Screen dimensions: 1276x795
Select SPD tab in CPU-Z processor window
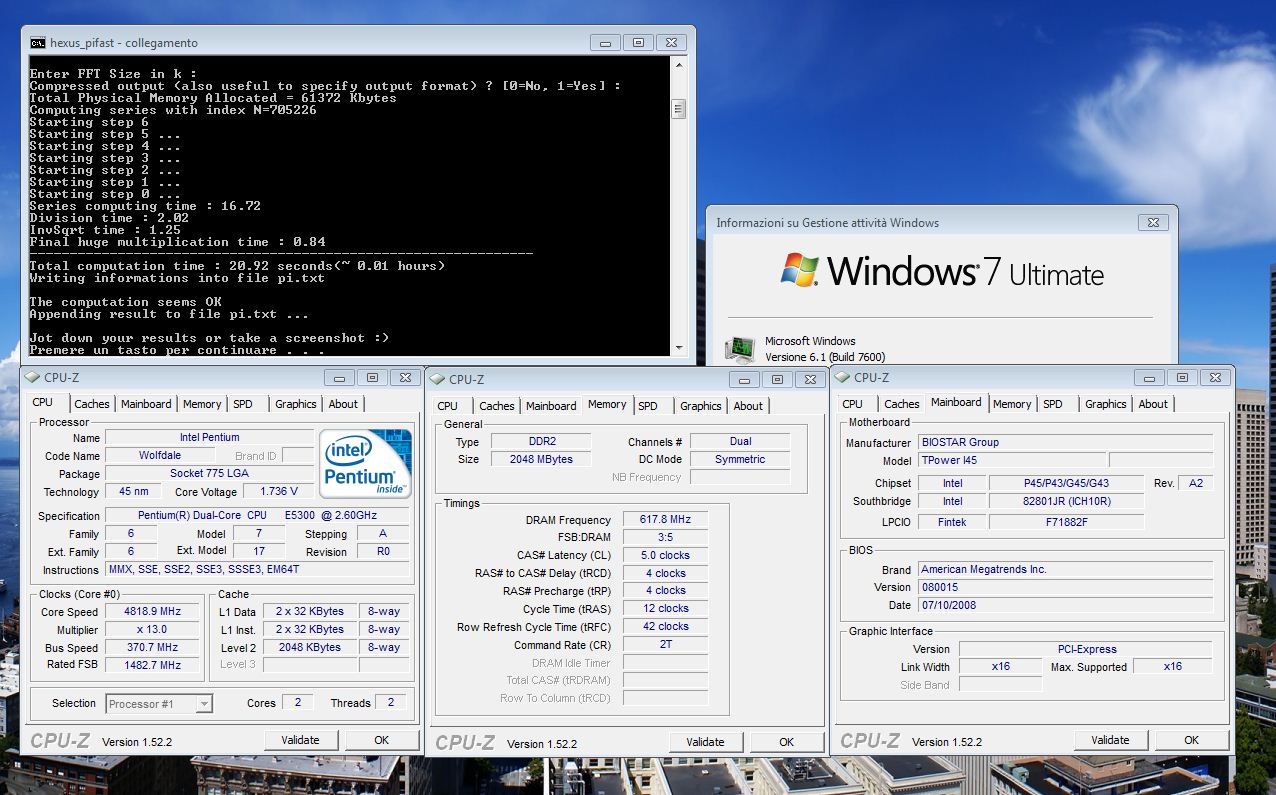click(243, 404)
